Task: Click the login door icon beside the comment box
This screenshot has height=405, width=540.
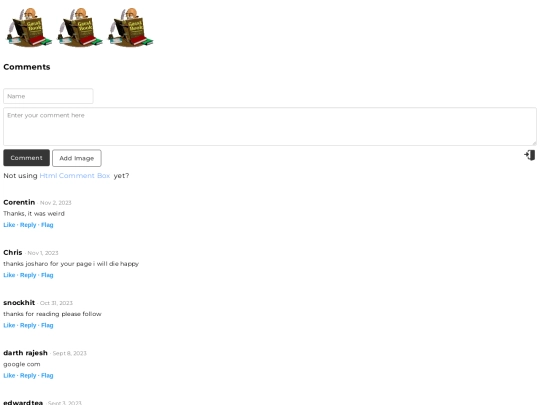Action: pos(530,155)
